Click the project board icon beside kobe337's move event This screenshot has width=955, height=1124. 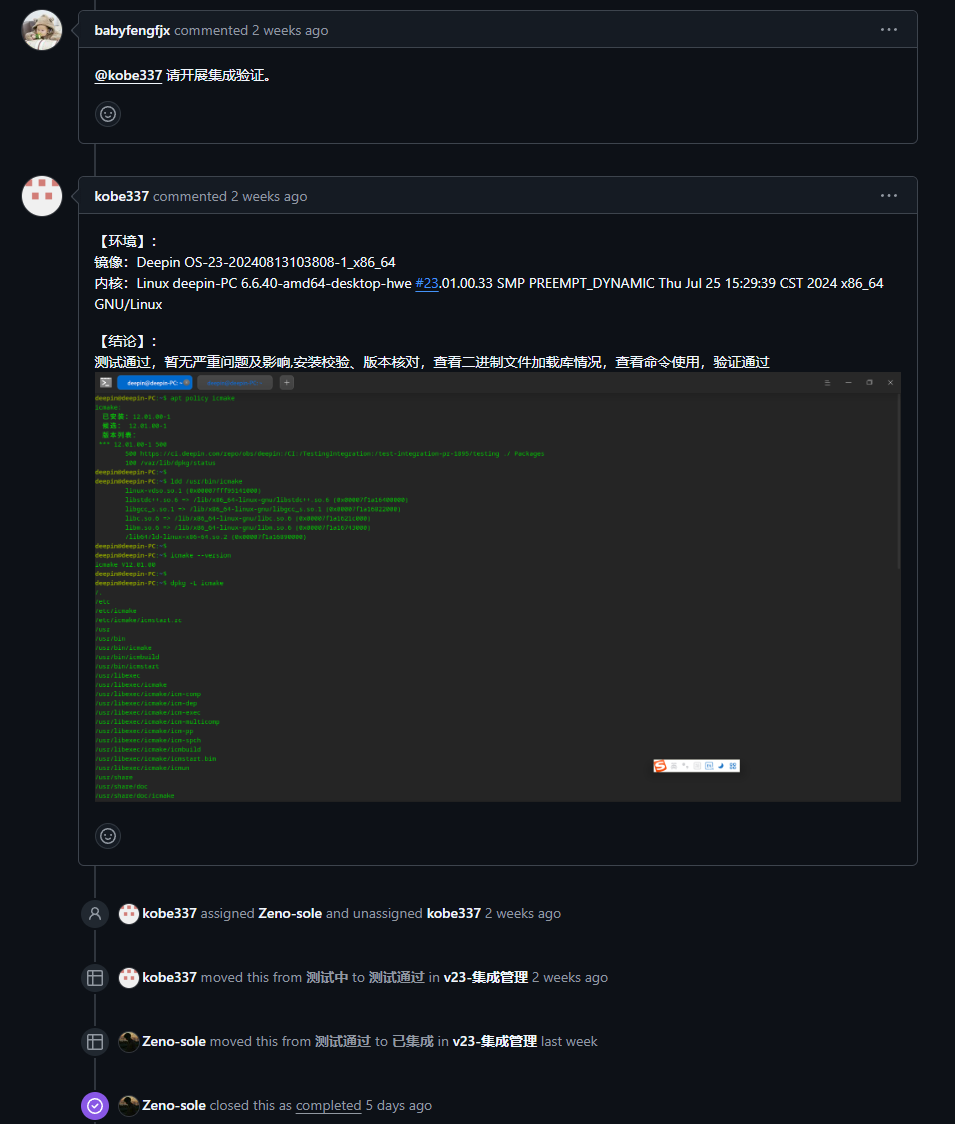[94, 977]
